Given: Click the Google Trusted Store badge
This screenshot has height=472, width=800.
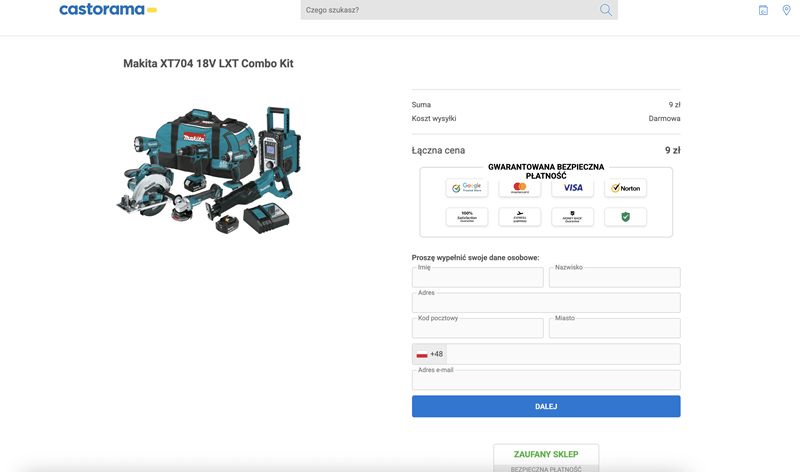Looking at the screenshot, I should pyautogui.click(x=467, y=188).
